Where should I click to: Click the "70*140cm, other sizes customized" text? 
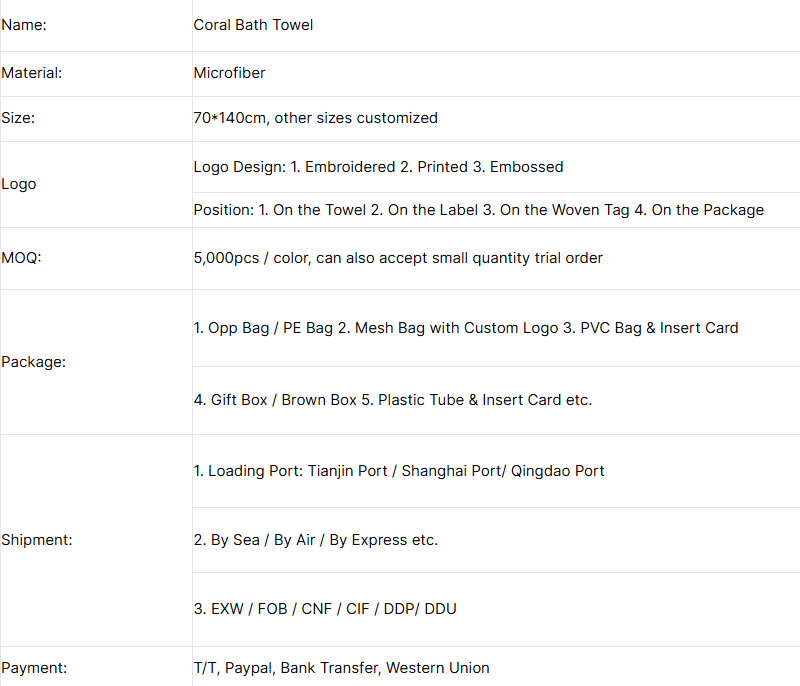315,118
